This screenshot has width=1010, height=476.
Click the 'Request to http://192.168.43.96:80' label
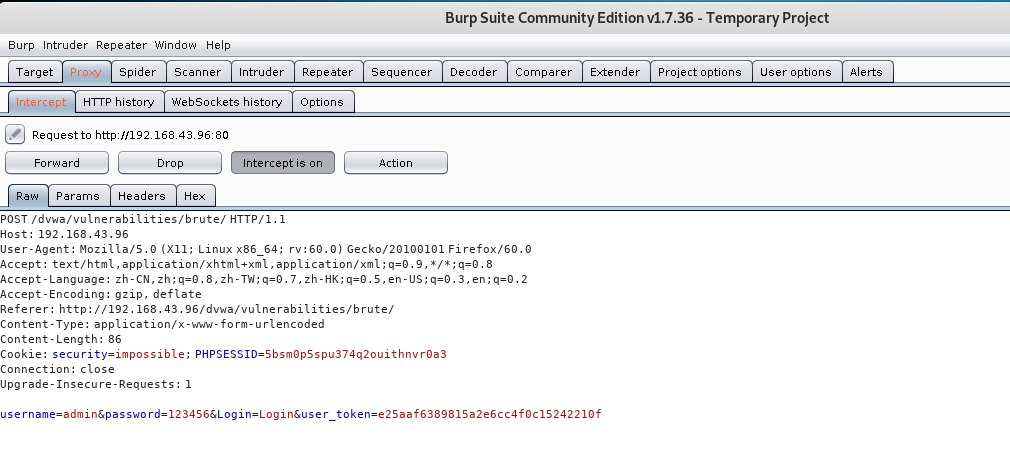[x=130, y=135]
